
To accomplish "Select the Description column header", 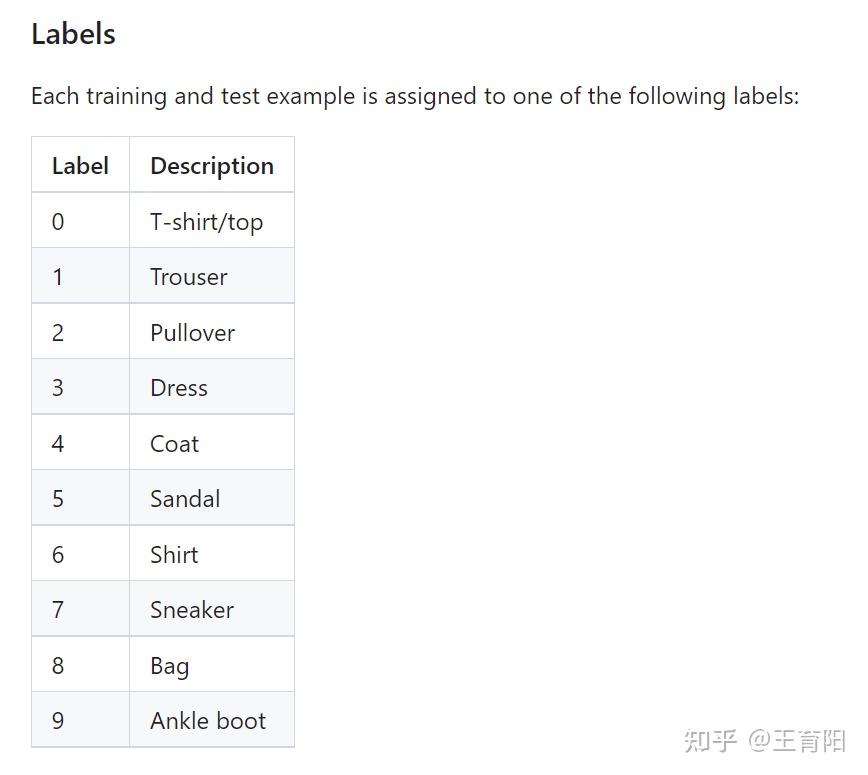I will tap(212, 166).
